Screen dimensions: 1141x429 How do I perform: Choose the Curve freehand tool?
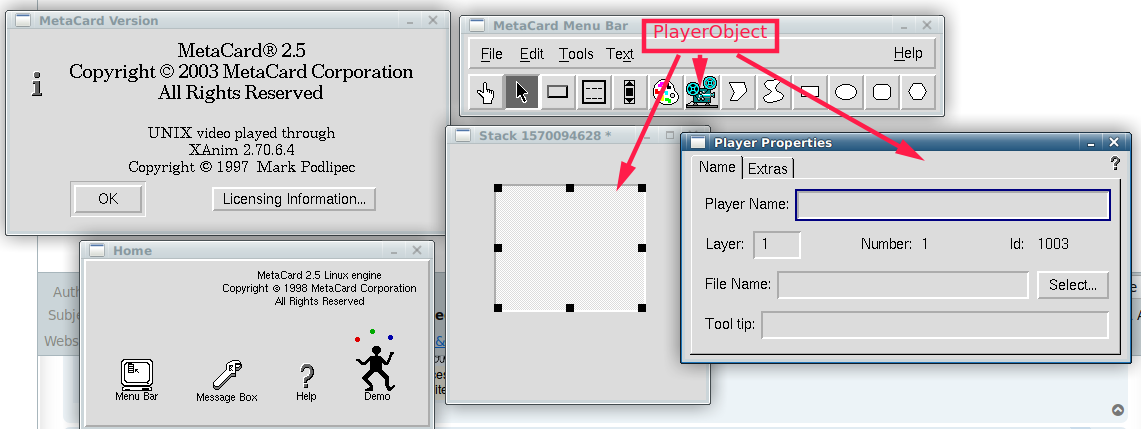[x=774, y=92]
